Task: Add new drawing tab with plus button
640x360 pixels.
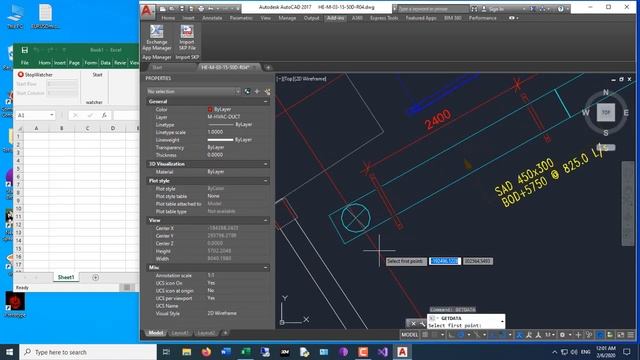Action: [268, 67]
